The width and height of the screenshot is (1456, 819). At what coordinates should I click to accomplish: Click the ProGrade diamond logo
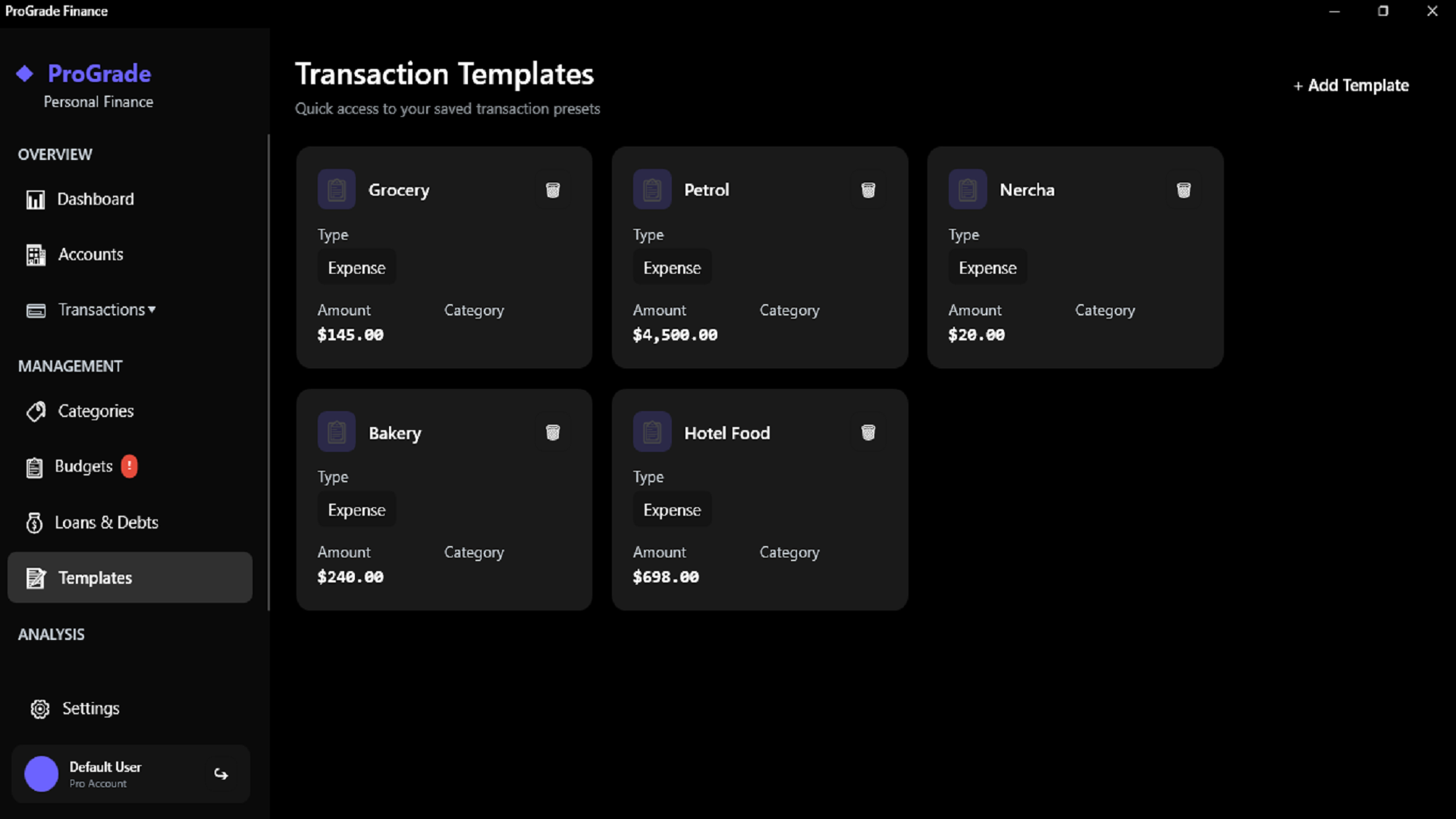[x=25, y=74]
